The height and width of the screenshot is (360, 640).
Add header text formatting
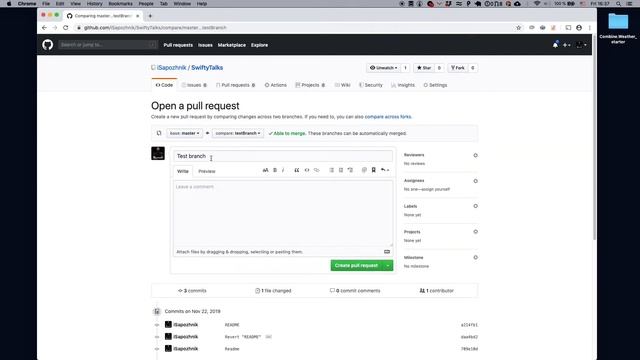click(265, 170)
